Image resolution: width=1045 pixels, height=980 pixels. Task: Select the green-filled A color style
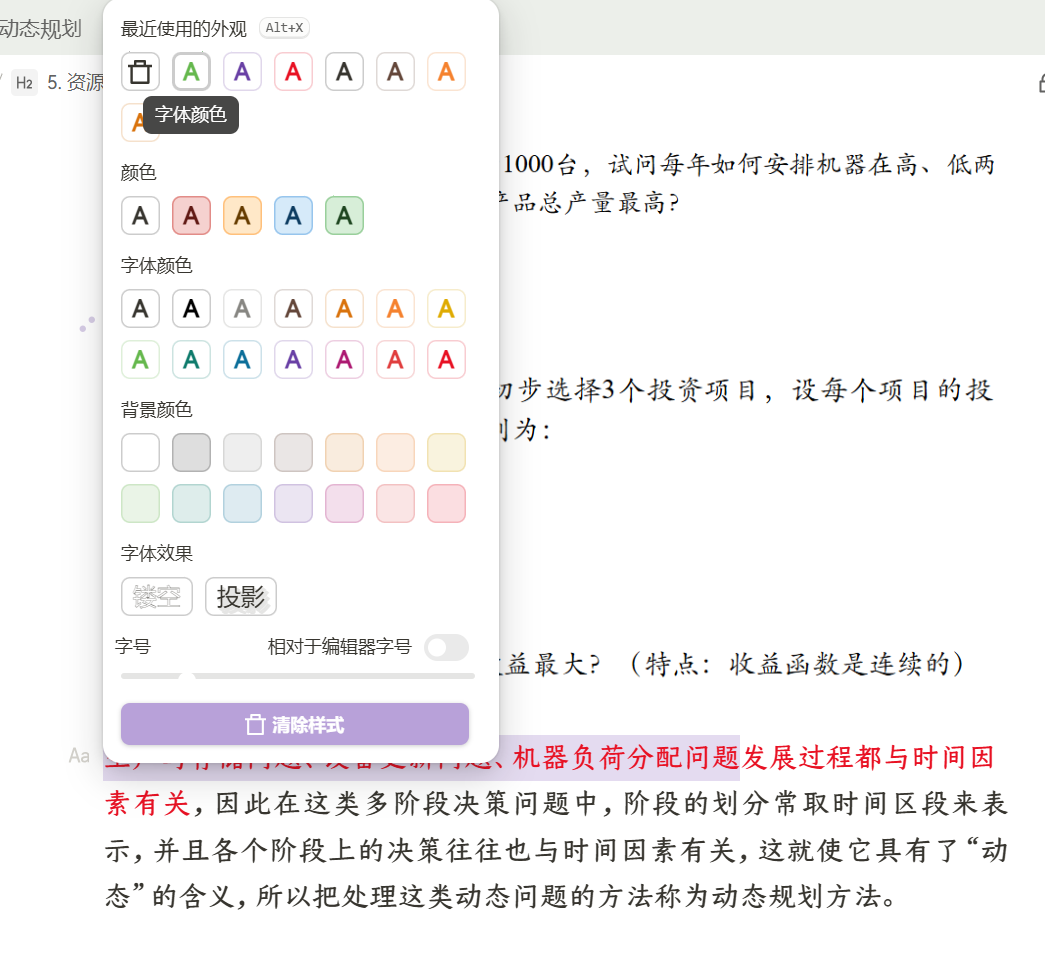pyautogui.click(x=344, y=216)
